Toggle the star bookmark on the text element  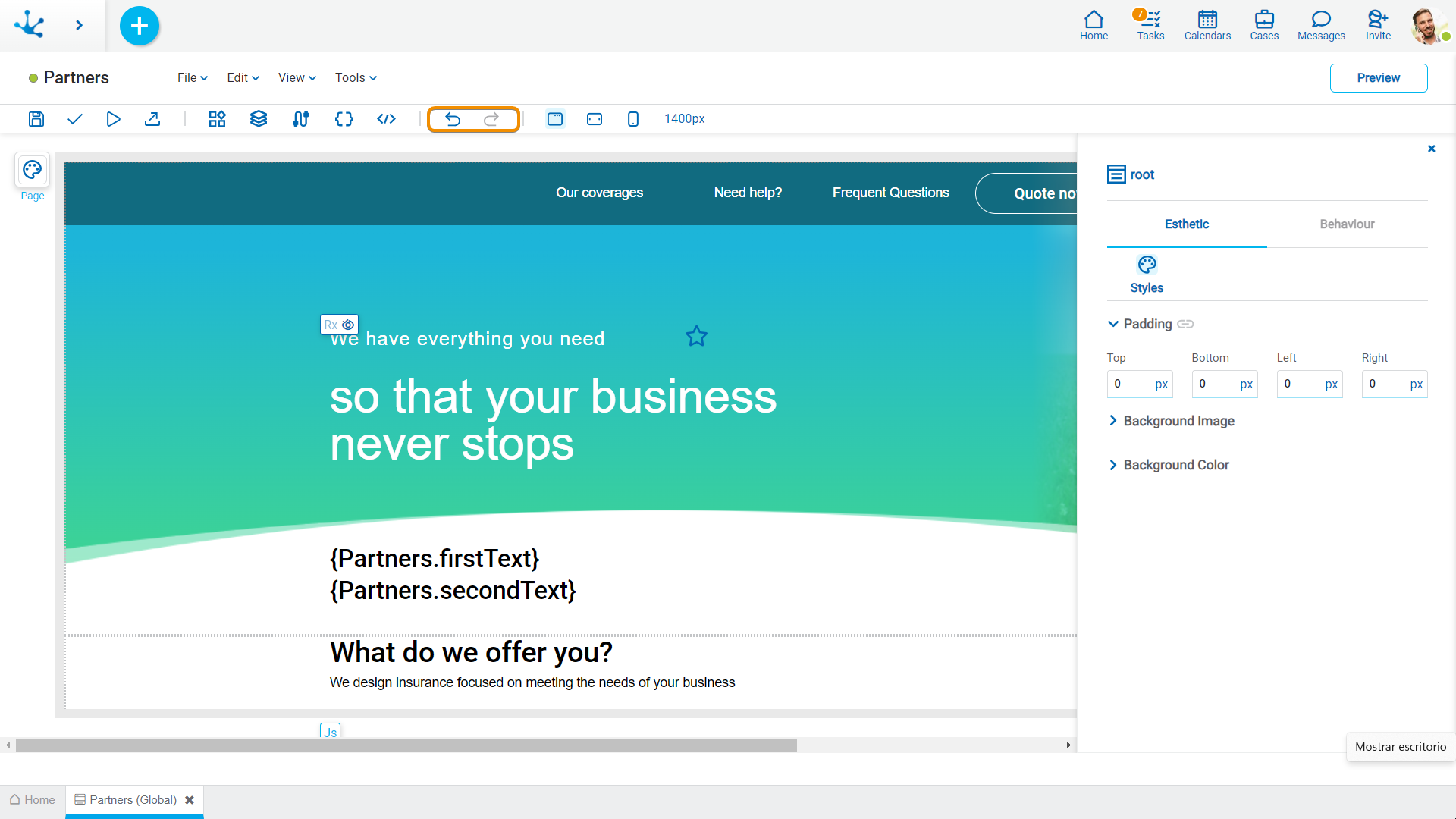(697, 336)
